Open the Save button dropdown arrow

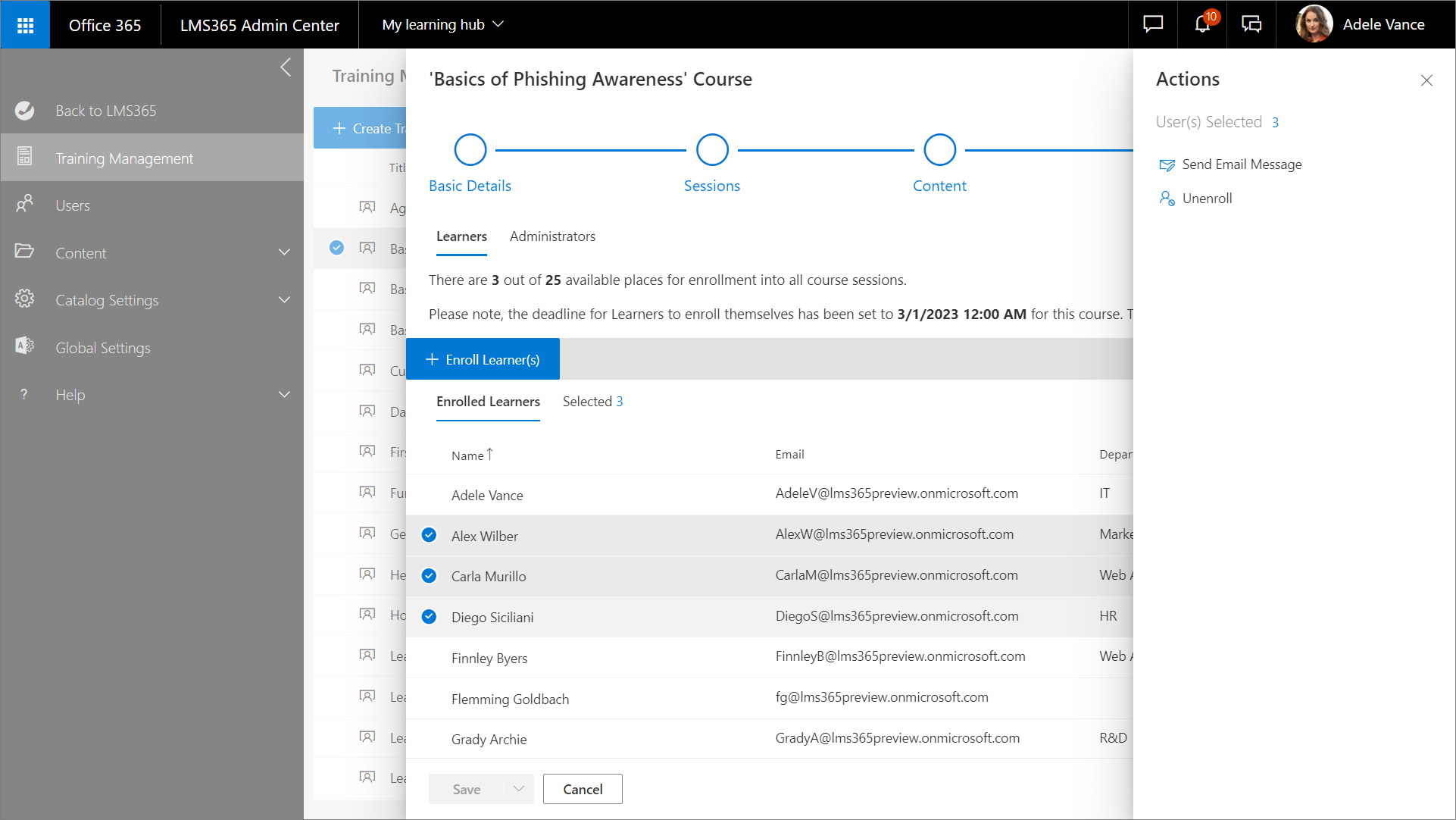[519, 789]
